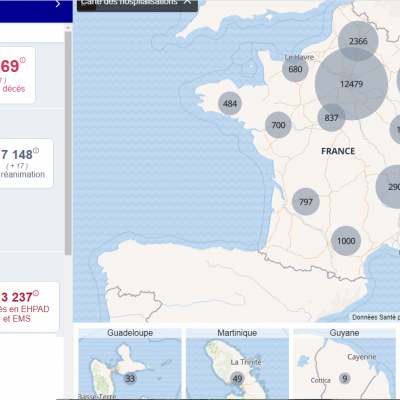Click the info icon beside décès count
The width and height of the screenshot is (400, 400).
coord(23,60)
